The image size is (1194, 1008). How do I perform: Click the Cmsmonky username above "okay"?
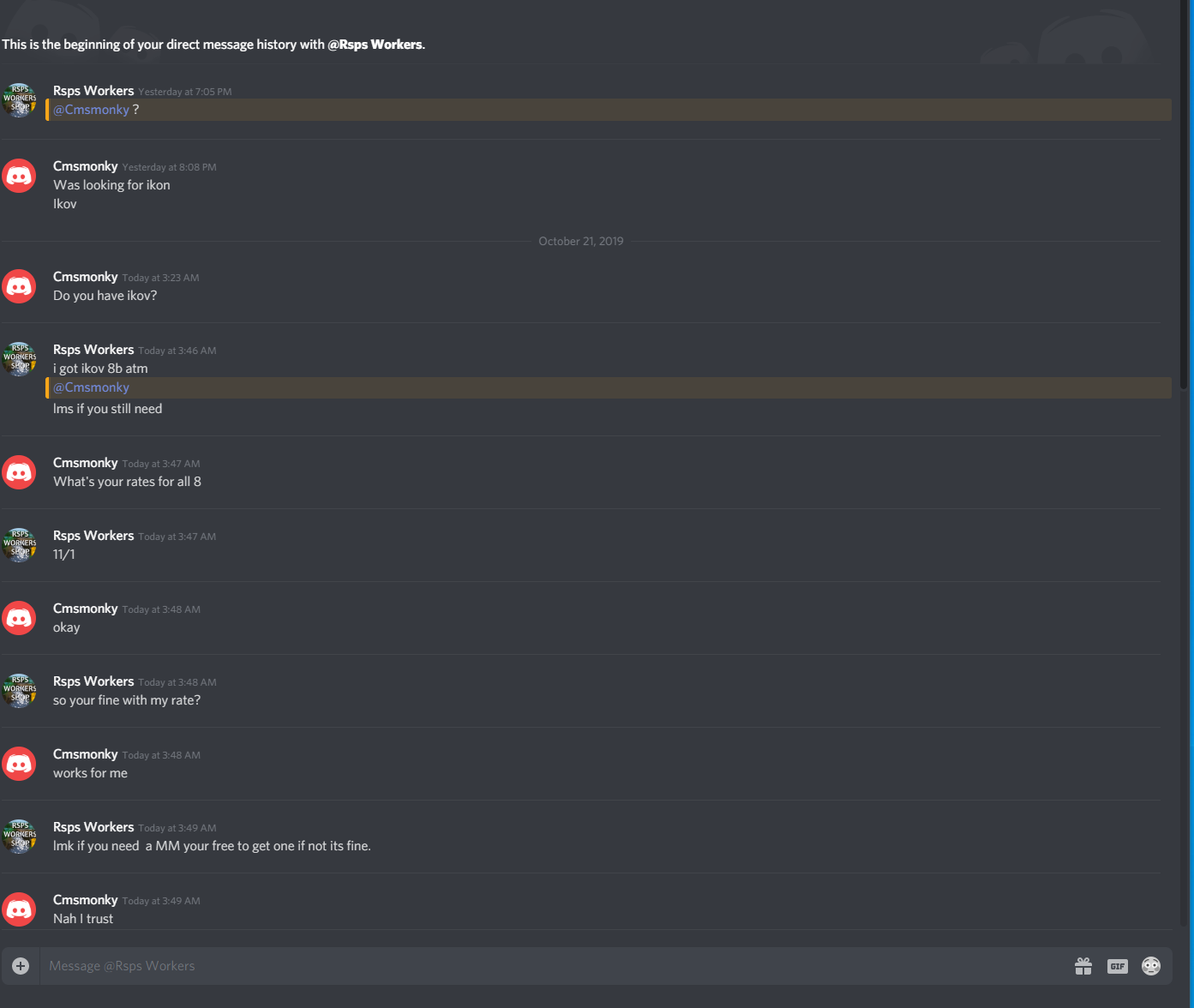(x=85, y=609)
